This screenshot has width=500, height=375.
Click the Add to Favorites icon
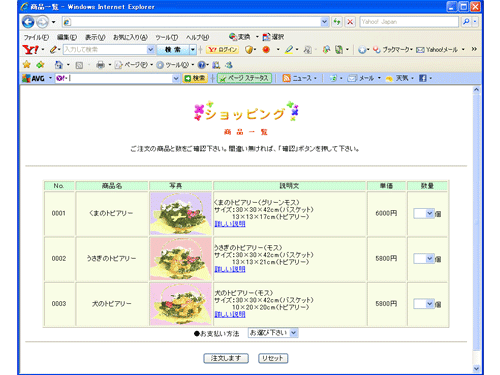tap(41, 65)
